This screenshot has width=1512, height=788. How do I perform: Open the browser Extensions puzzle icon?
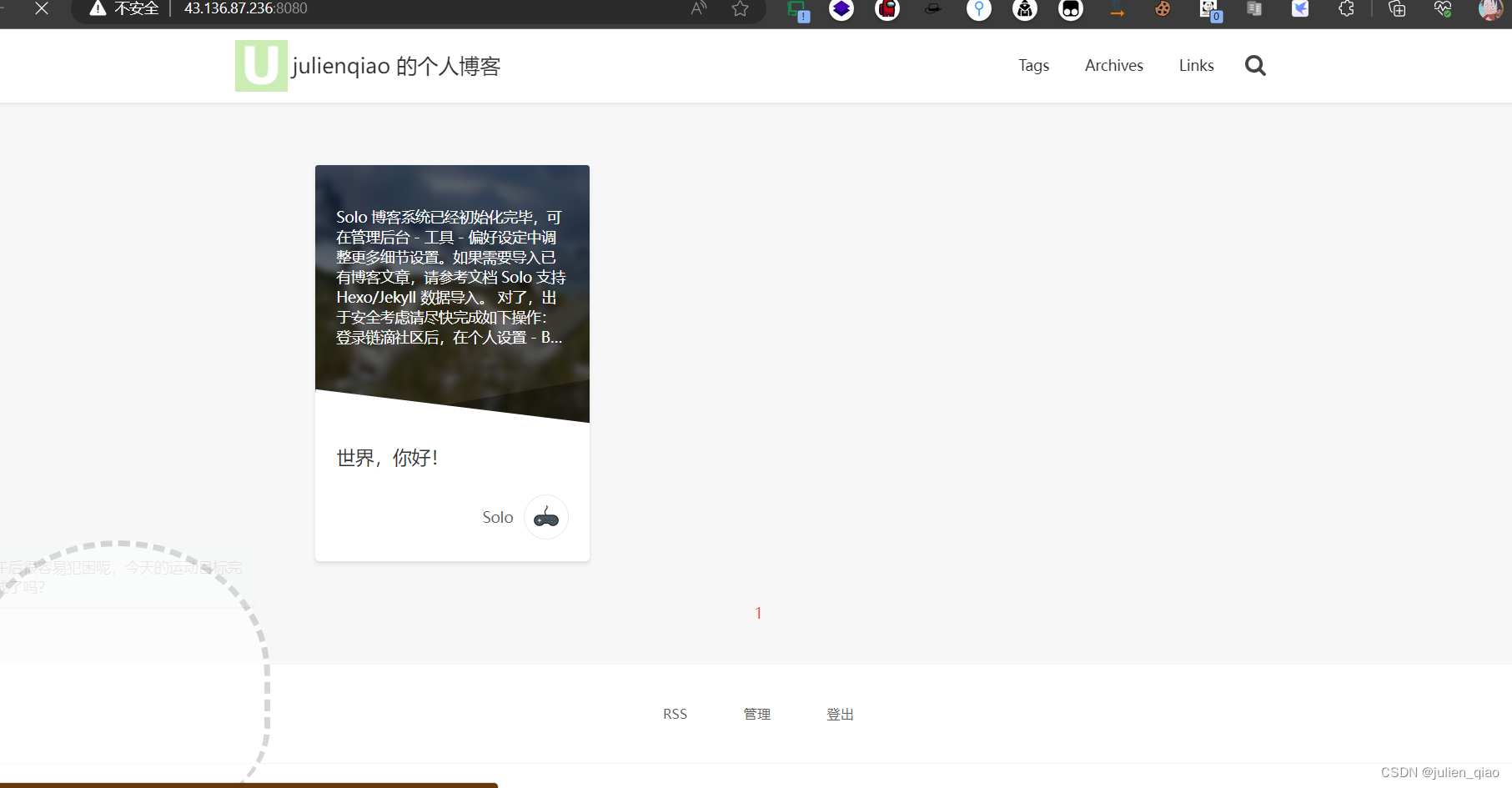click(1346, 9)
